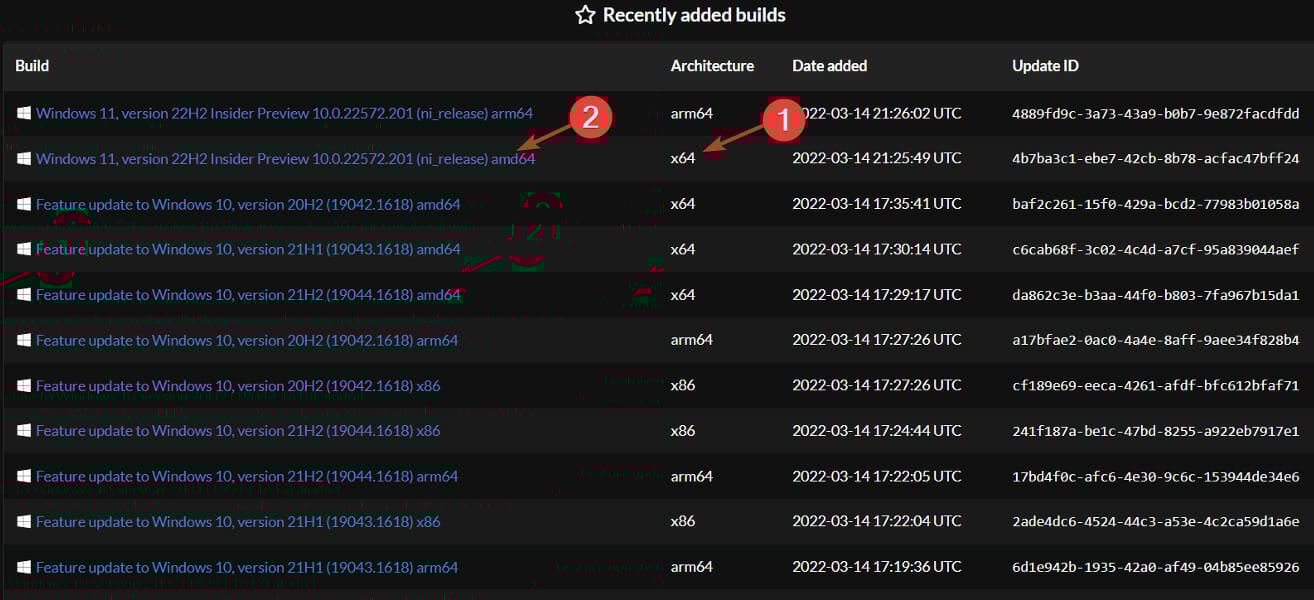This screenshot has height=600, width=1314.
Task: Click Windows logo beside Windows 11 22H2 amd64 build
Action: coord(24,158)
